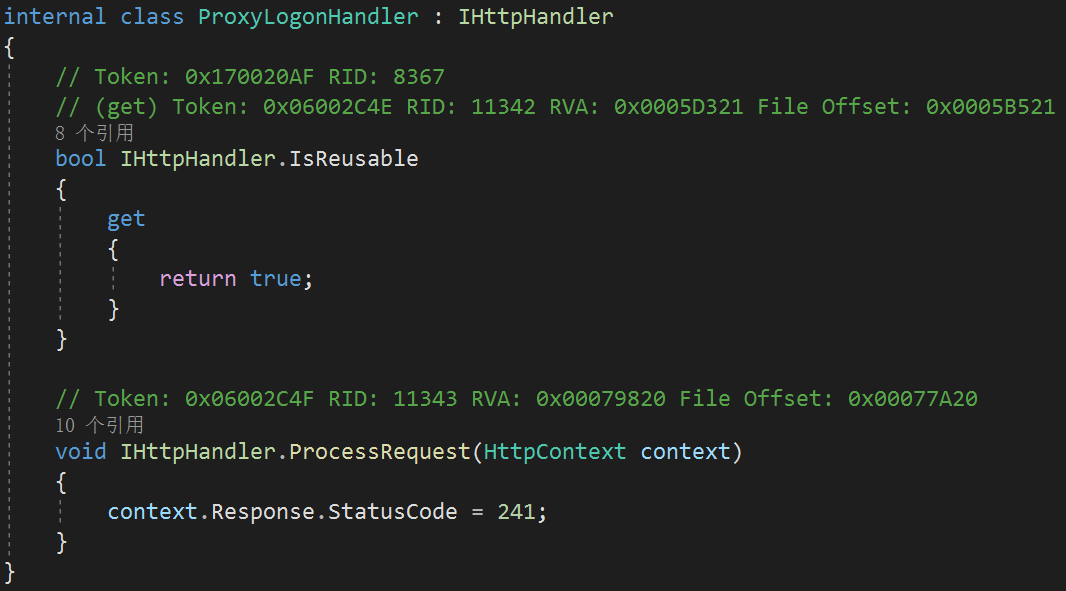Click the IHttpHandler interface in class declaration
This screenshot has height=591, width=1066.
(x=536, y=16)
